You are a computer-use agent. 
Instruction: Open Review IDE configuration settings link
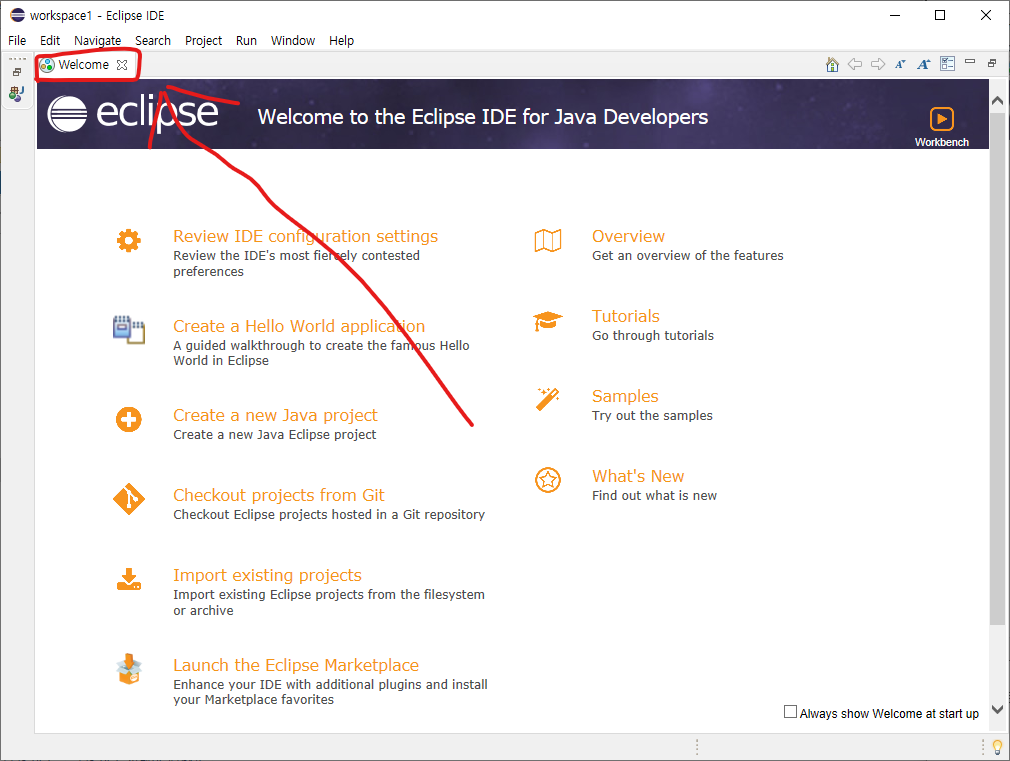(x=305, y=236)
